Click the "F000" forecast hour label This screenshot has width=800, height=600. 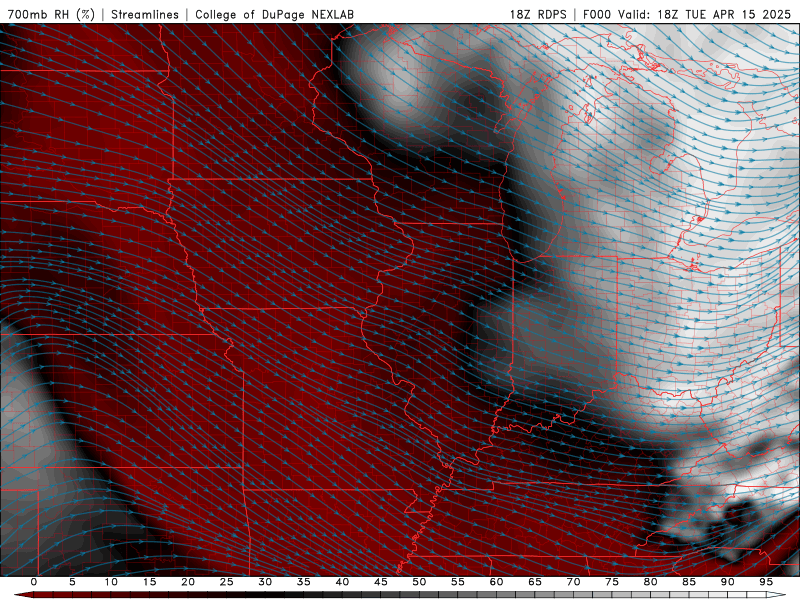coord(598,14)
